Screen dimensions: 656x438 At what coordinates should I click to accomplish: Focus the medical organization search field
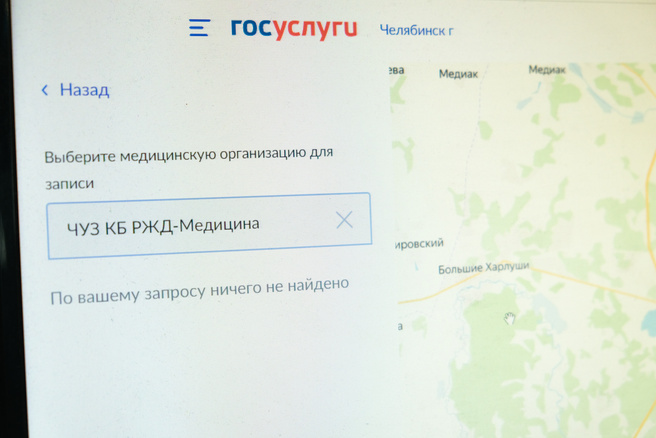point(209,226)
